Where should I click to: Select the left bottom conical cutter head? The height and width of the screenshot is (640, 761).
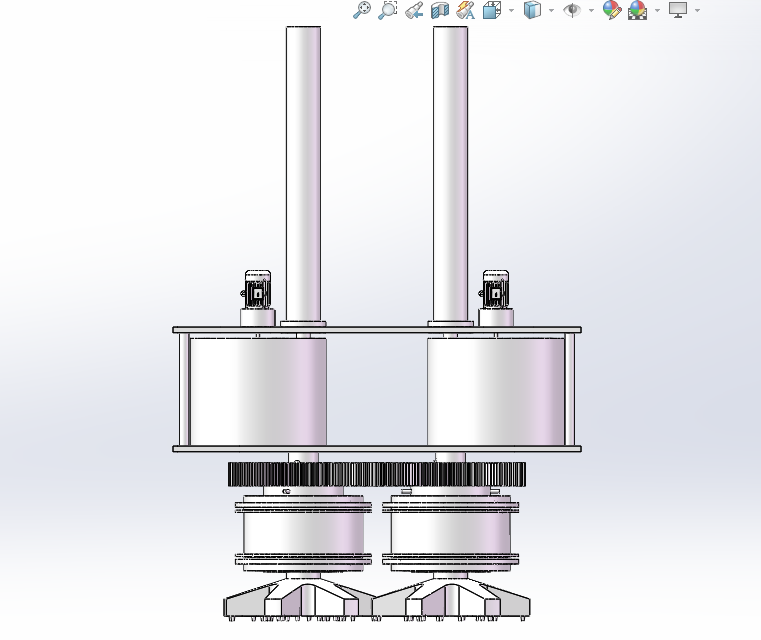click(x=299, y=599)
